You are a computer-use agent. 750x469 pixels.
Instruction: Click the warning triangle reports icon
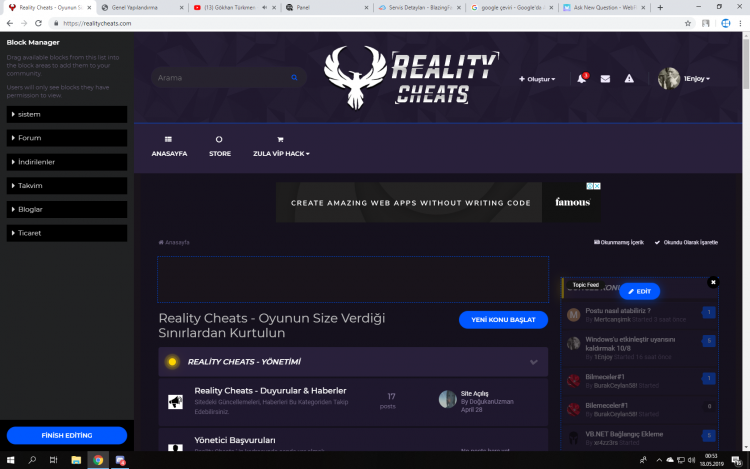coord(629,79)
